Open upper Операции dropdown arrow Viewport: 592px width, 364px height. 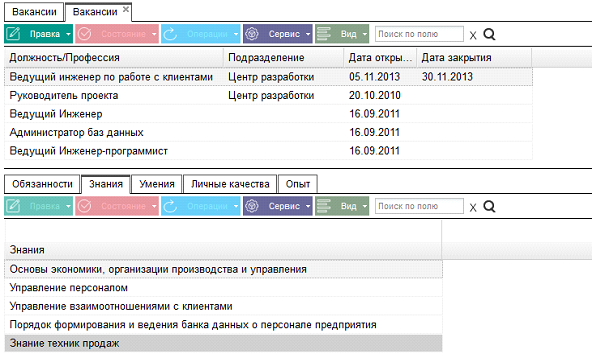[x=236, y=34]
